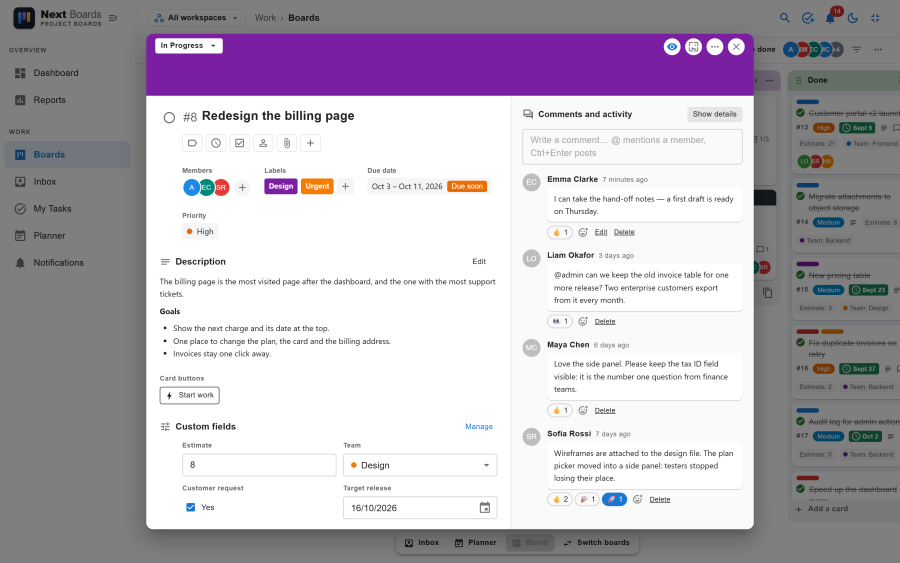Toggle rocket reaction on Sofia's comment
This screenshot has height=563, width=900.
click(614, 499)
